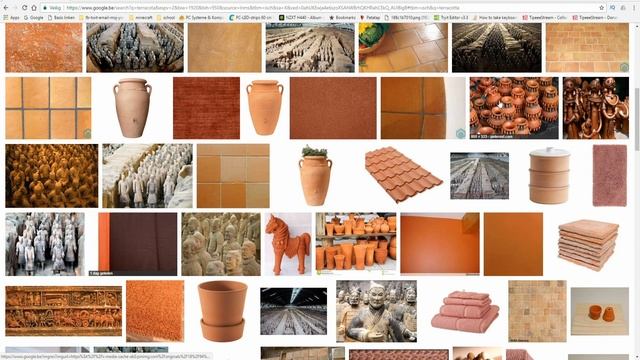Image resolution: width=640 pixels, height=360 pixels.
Task: Open the beige mosaic tile image
Action: tap(537, 311)
